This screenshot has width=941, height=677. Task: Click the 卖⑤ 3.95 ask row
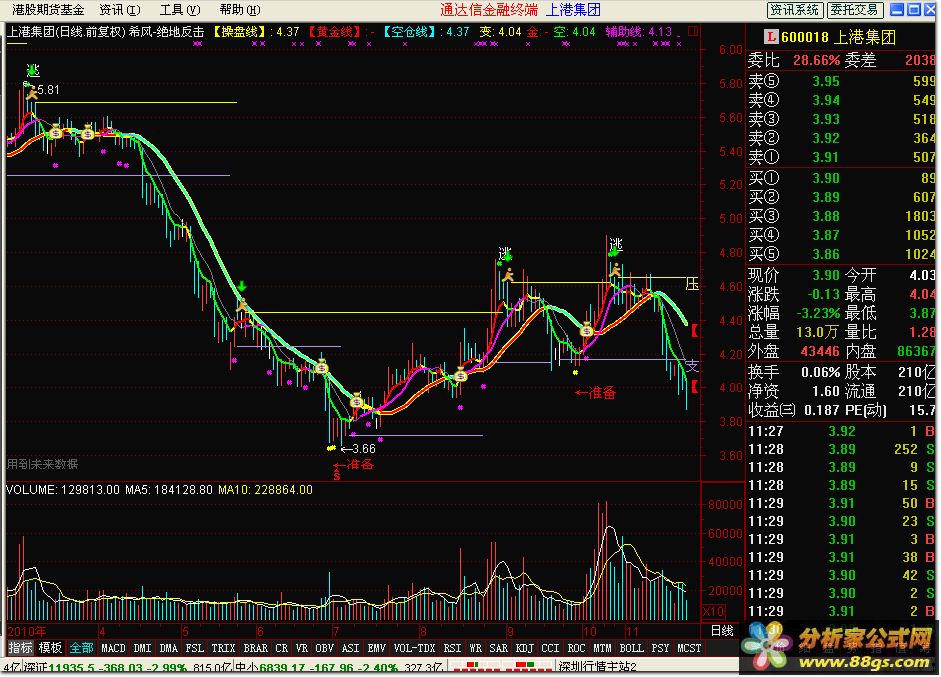click(x=841, y=81)
